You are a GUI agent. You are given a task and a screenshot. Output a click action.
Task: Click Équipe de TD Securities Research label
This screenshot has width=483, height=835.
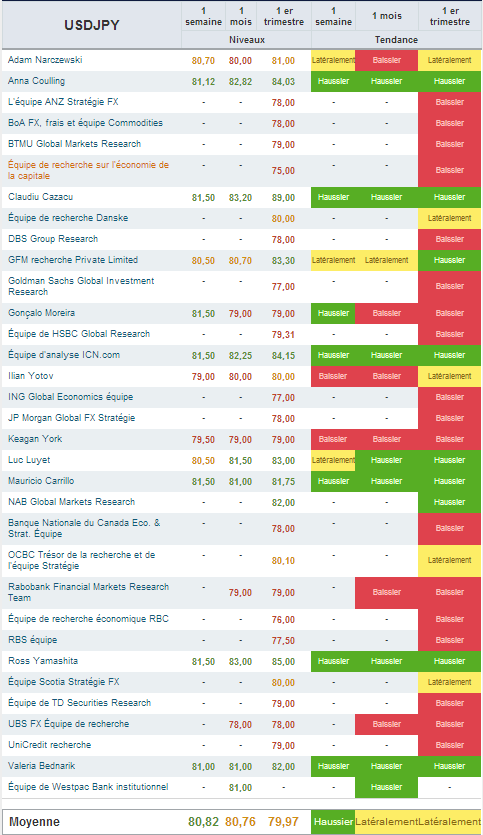coord(79,703)
